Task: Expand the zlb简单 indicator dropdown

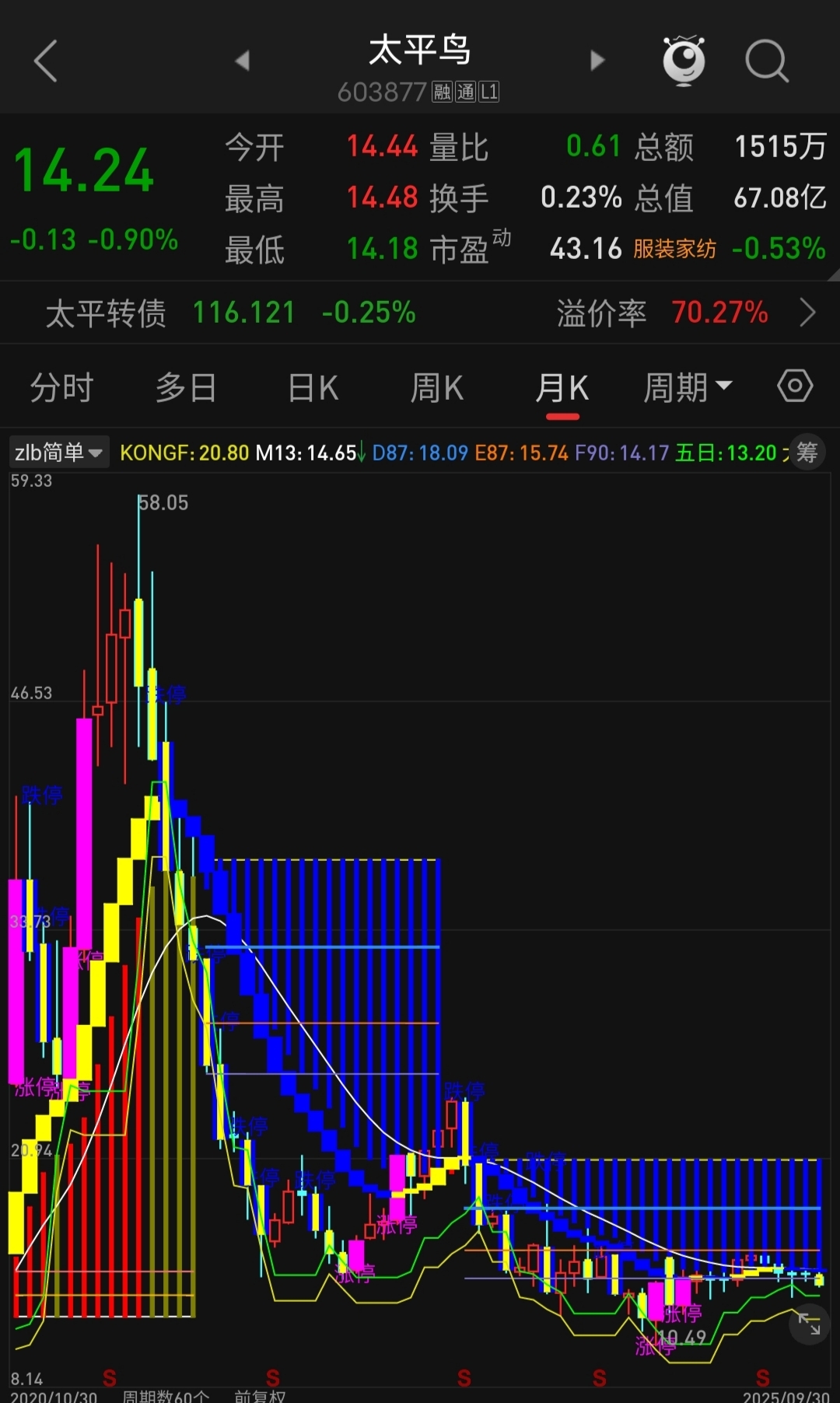Action: (x=59, y=452)
